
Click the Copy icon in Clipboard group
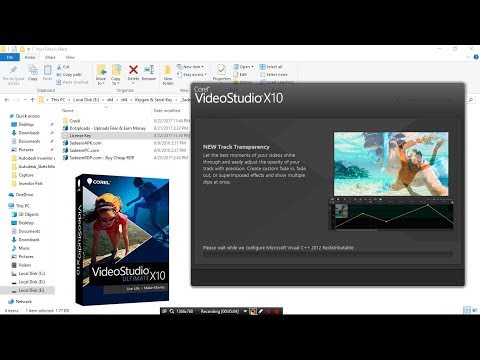[33, 70]
